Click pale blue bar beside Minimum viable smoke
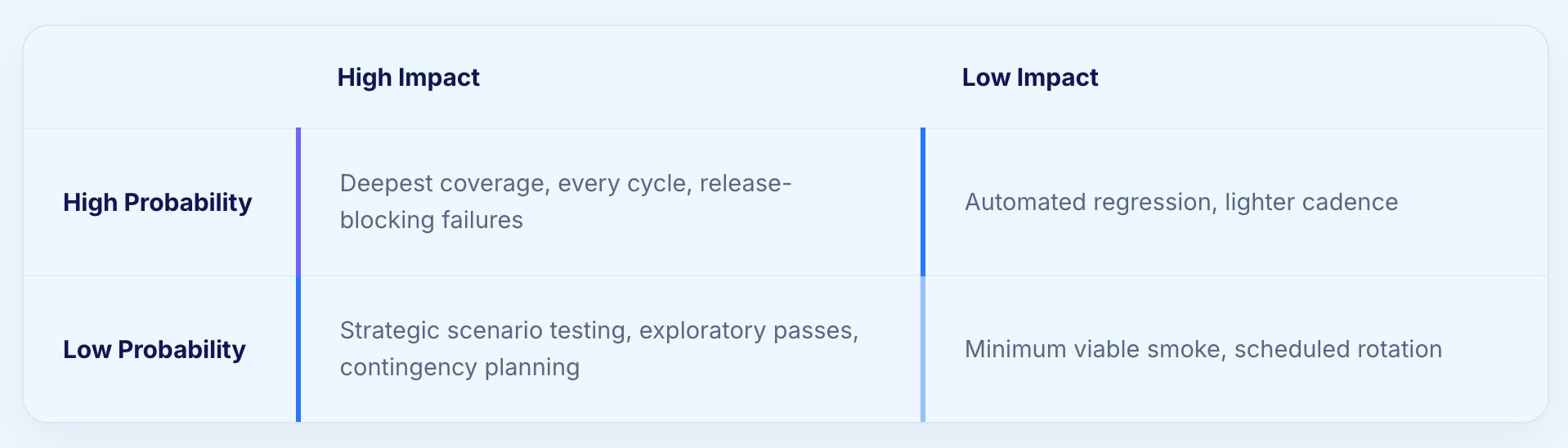 click(x=923, y=349)
